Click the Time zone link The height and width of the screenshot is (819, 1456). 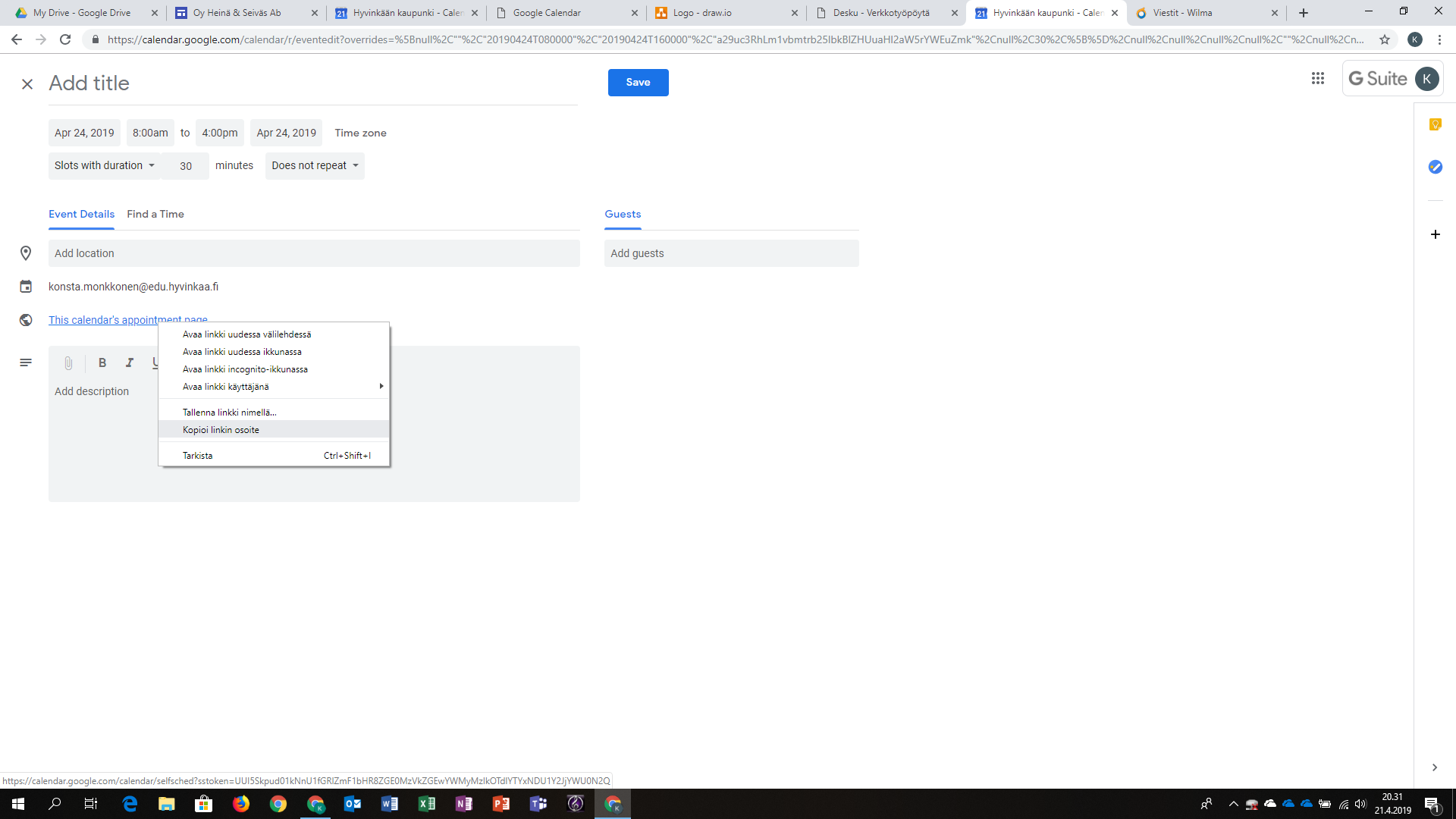[x=360, y=133]
